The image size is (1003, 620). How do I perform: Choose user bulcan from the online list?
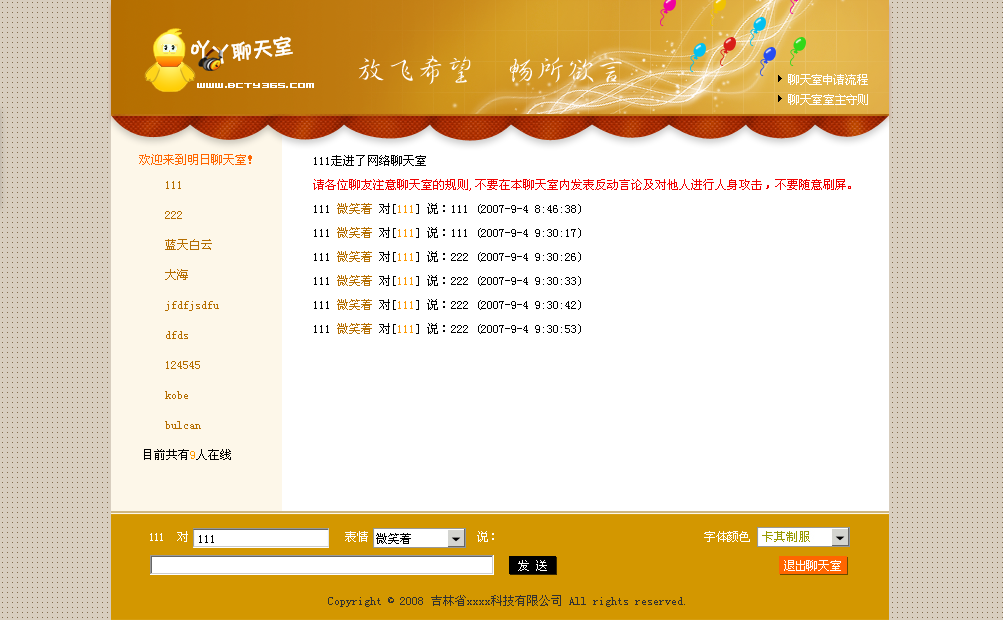click(x=183, y=426)
